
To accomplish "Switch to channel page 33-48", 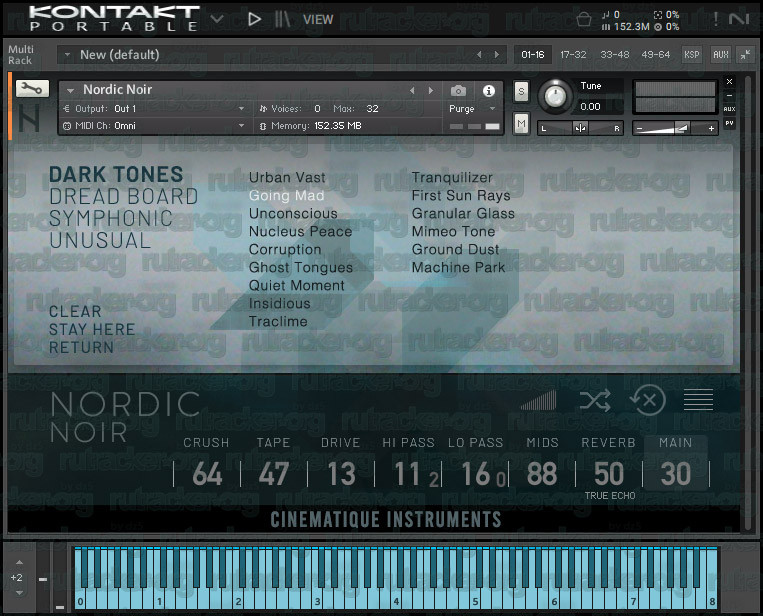I will pos(615,54).
